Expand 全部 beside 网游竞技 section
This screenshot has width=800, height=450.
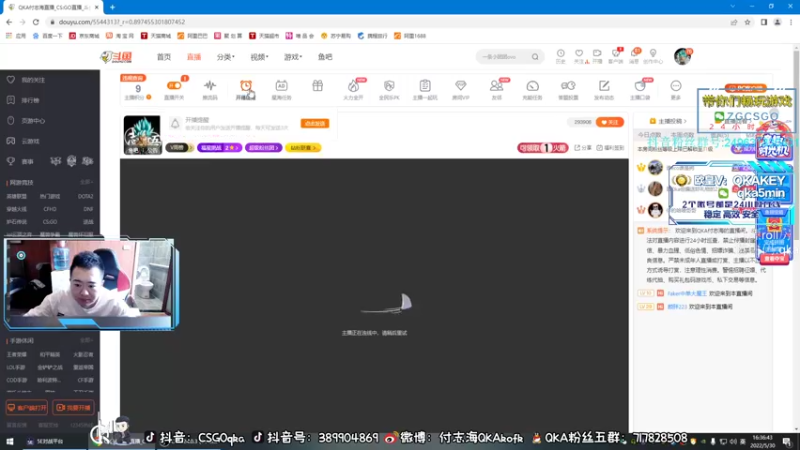(x=86, y=182)
